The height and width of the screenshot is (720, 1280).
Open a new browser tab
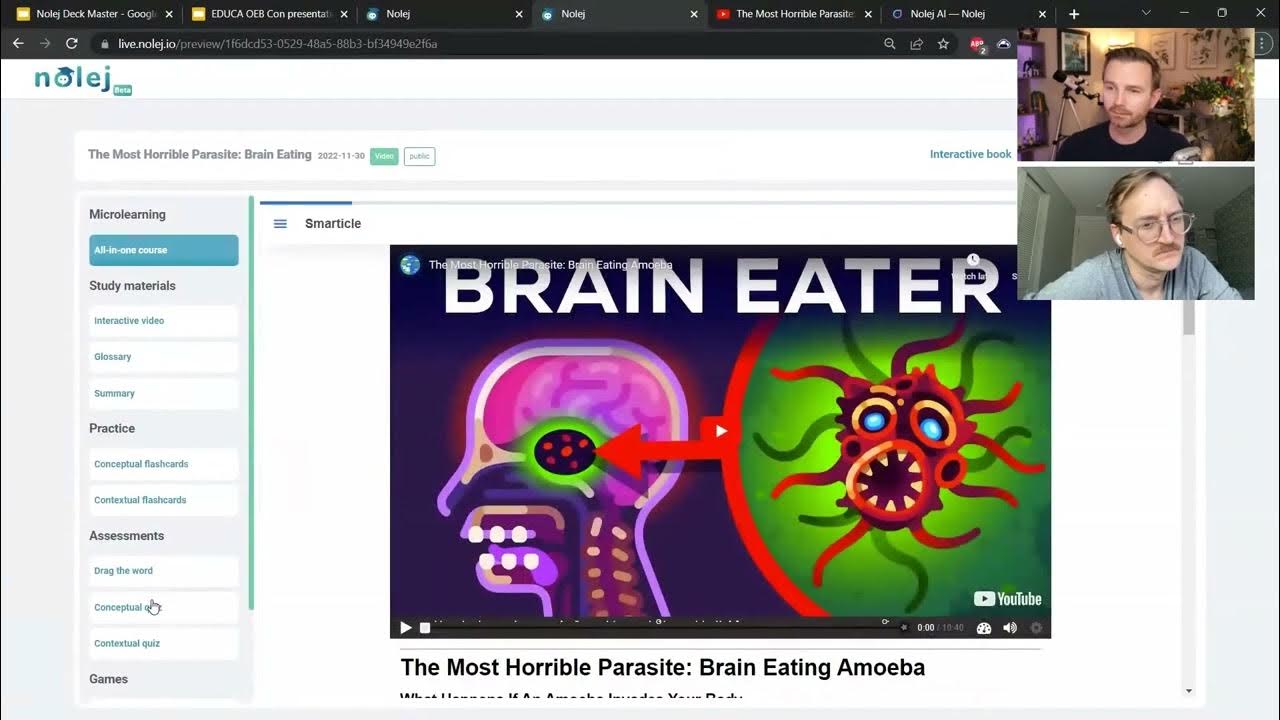click(x=1074, y=14)
